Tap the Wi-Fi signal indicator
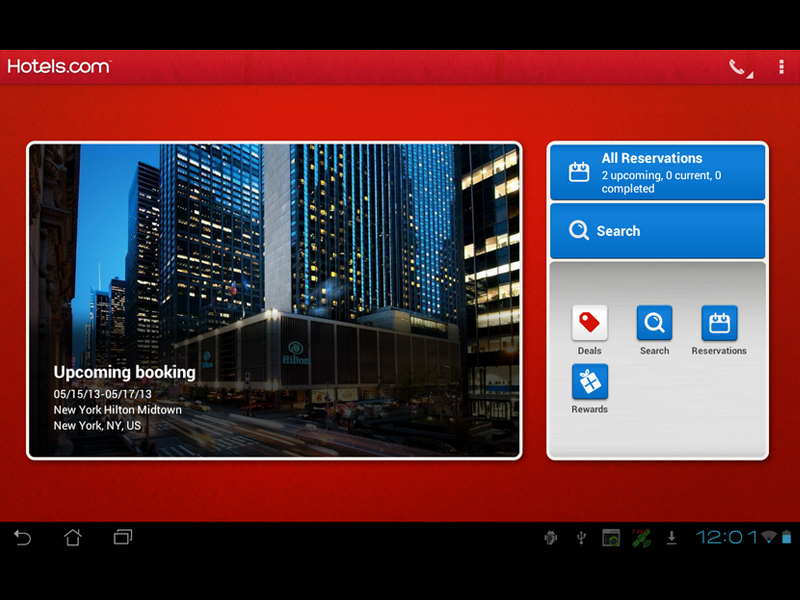 pyautogui.click(x=768, y=538)
